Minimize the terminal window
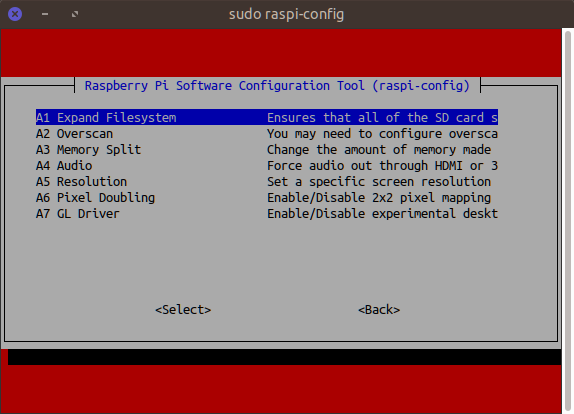 point(45,14)
